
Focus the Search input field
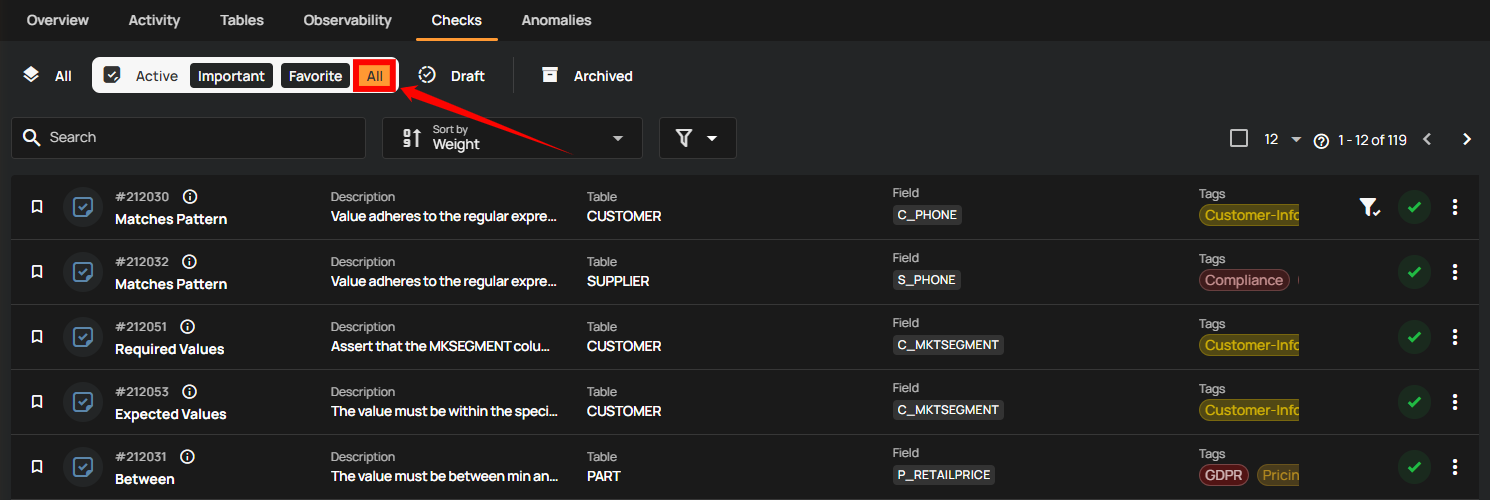point(188,138)
